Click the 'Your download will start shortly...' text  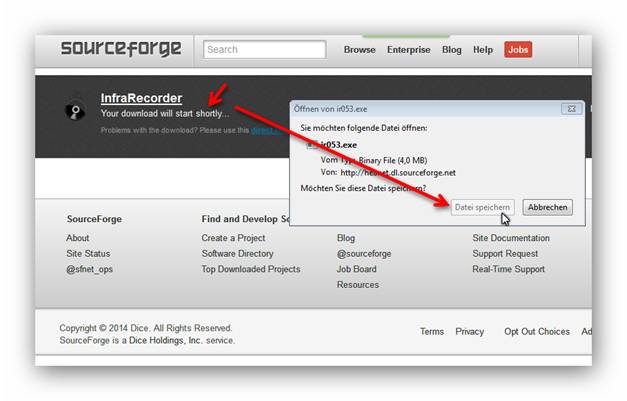(165, 114)
